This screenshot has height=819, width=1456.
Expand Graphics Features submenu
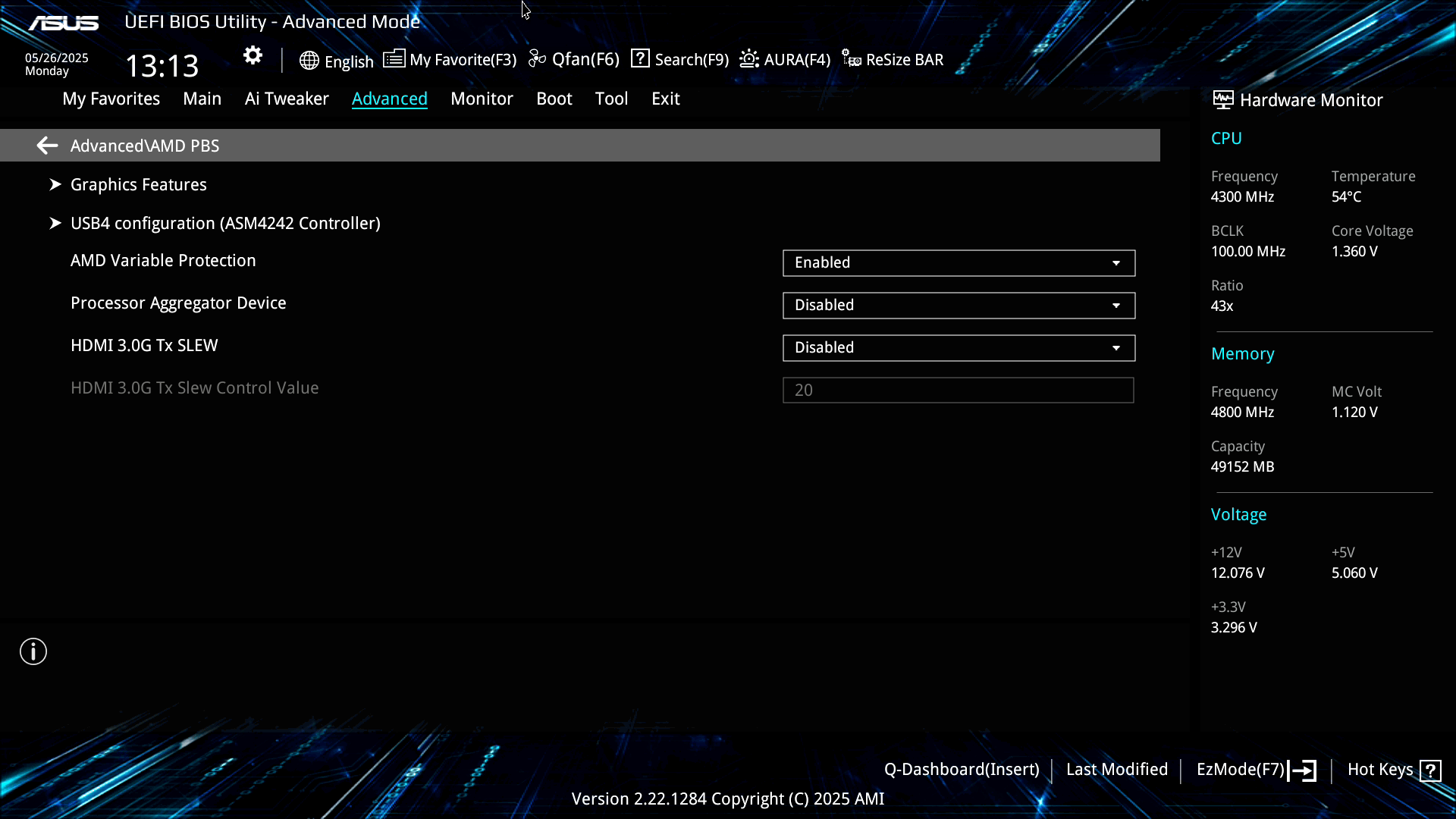click(x=138, y=185)
